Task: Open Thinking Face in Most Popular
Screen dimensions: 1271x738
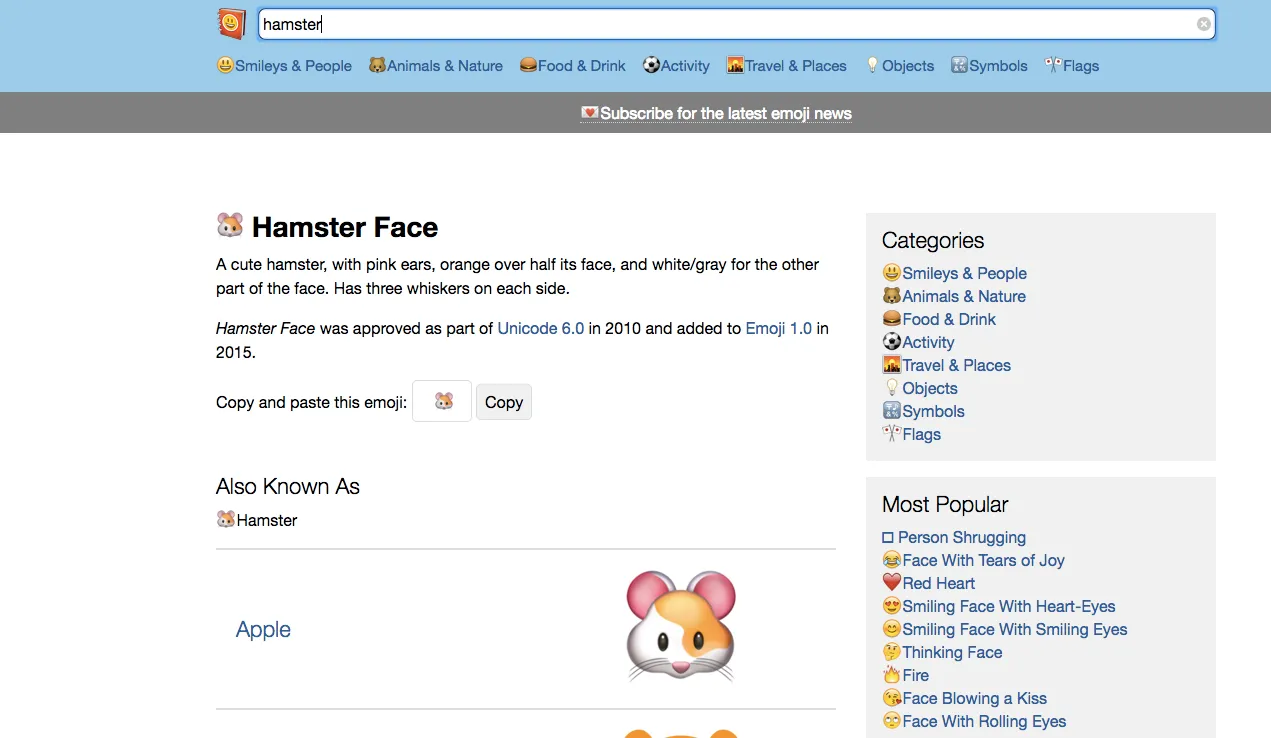Action: (942, 652)
